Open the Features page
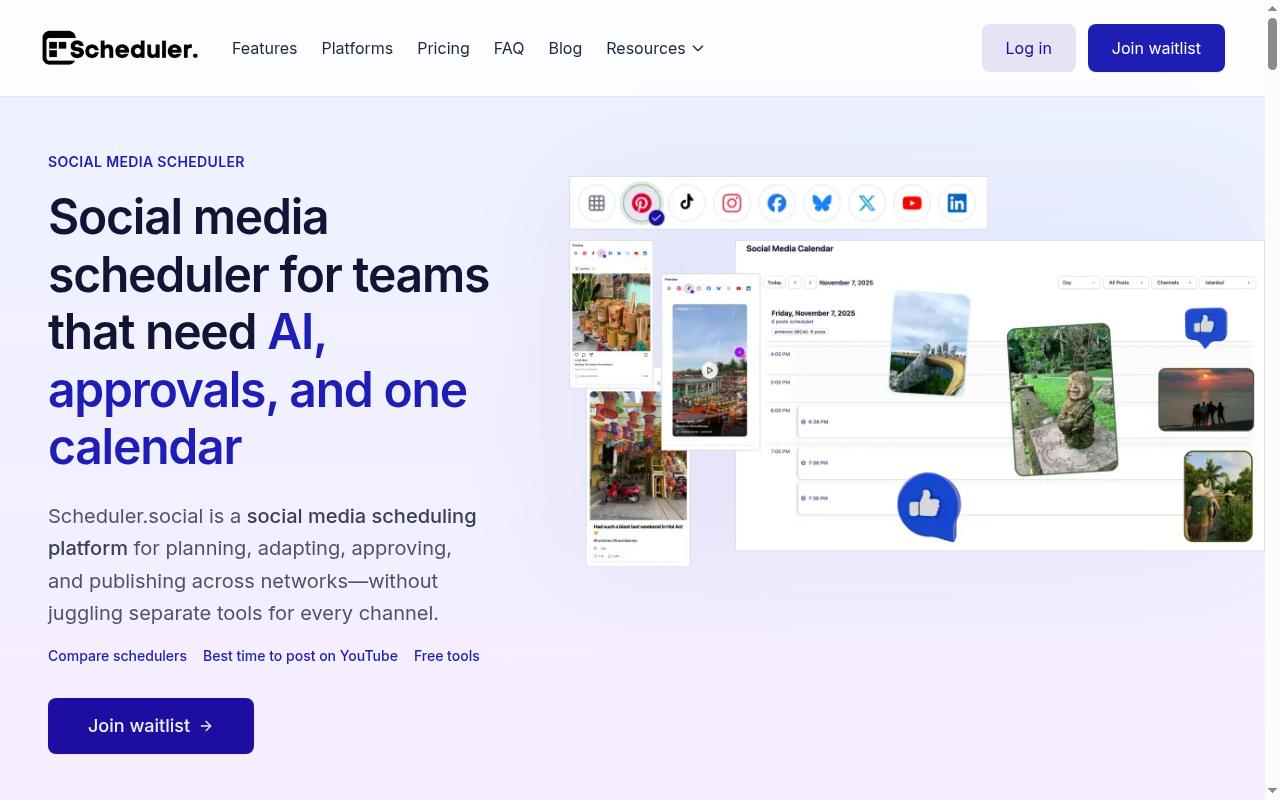 click(264, 48)
